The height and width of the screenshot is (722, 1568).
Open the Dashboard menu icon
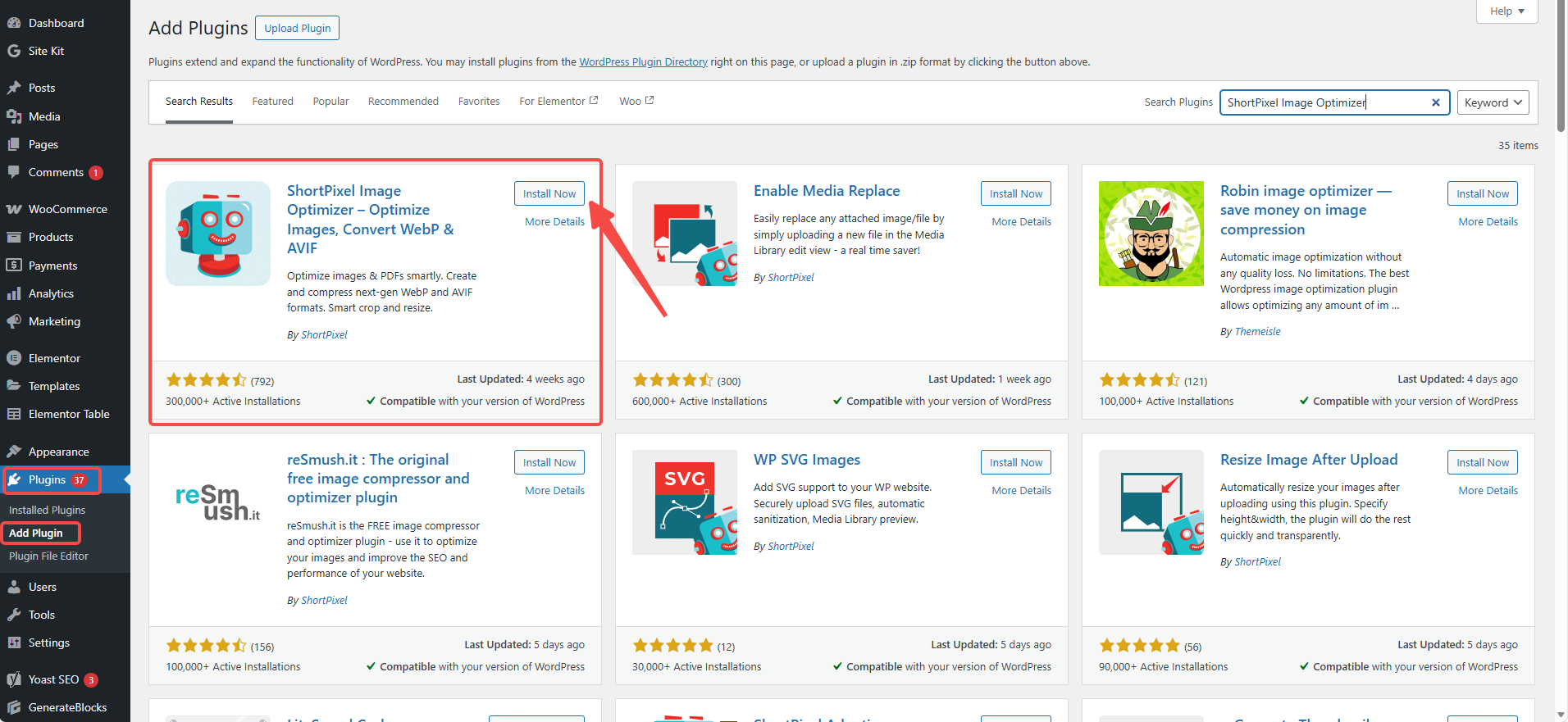[x=14, y=23]
